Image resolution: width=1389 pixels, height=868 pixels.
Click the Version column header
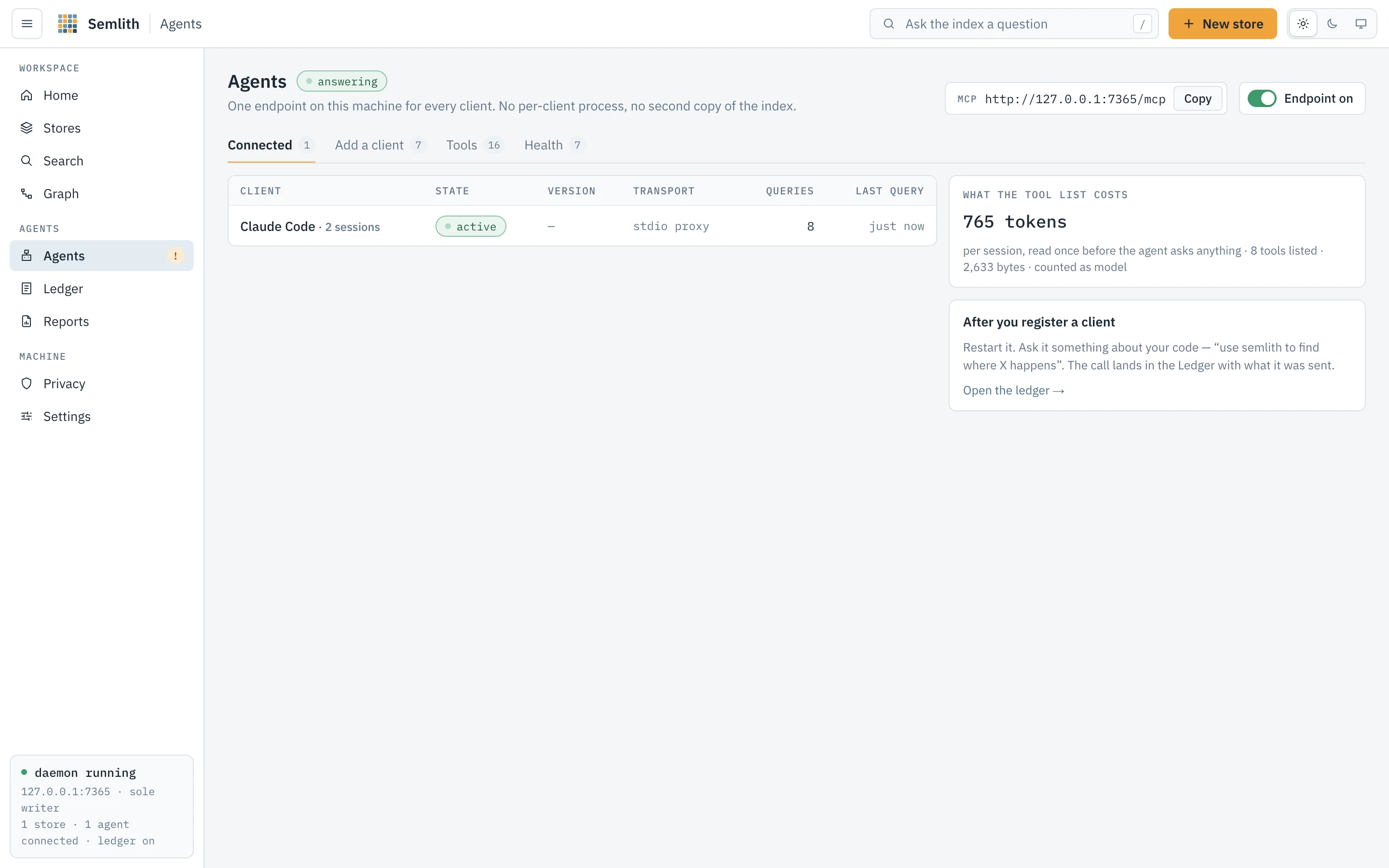571,190
